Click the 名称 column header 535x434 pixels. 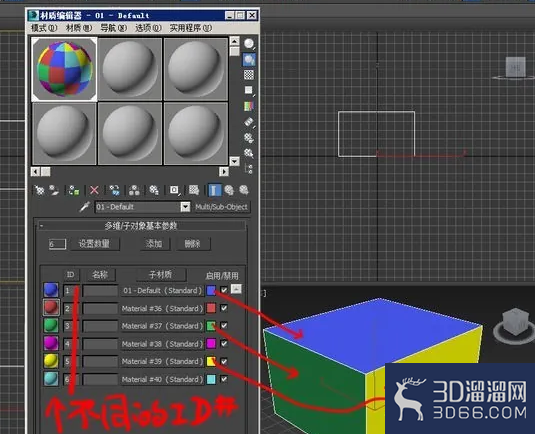pos(100,274)
